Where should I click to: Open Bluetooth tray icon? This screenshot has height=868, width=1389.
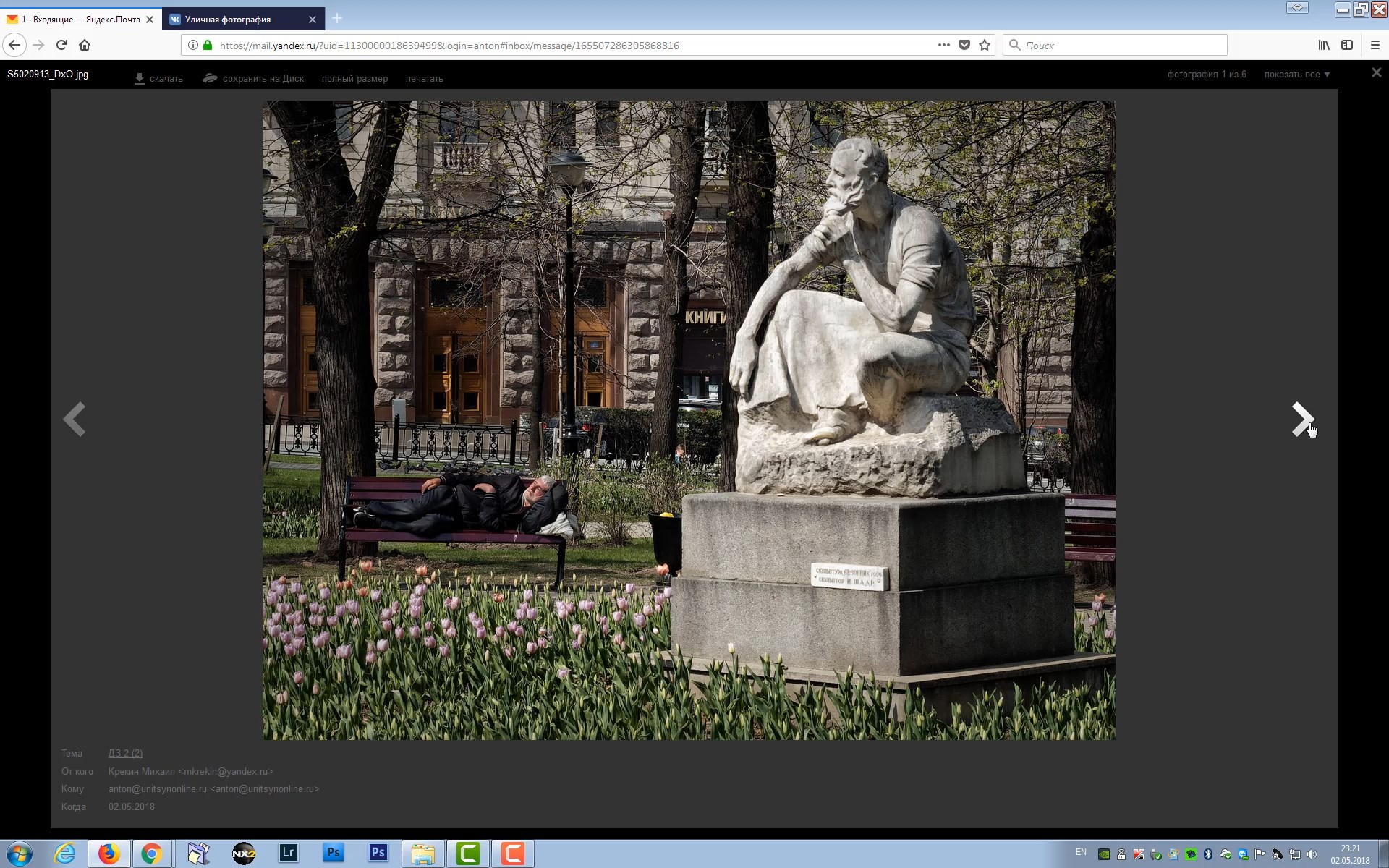pos(1208,854)
